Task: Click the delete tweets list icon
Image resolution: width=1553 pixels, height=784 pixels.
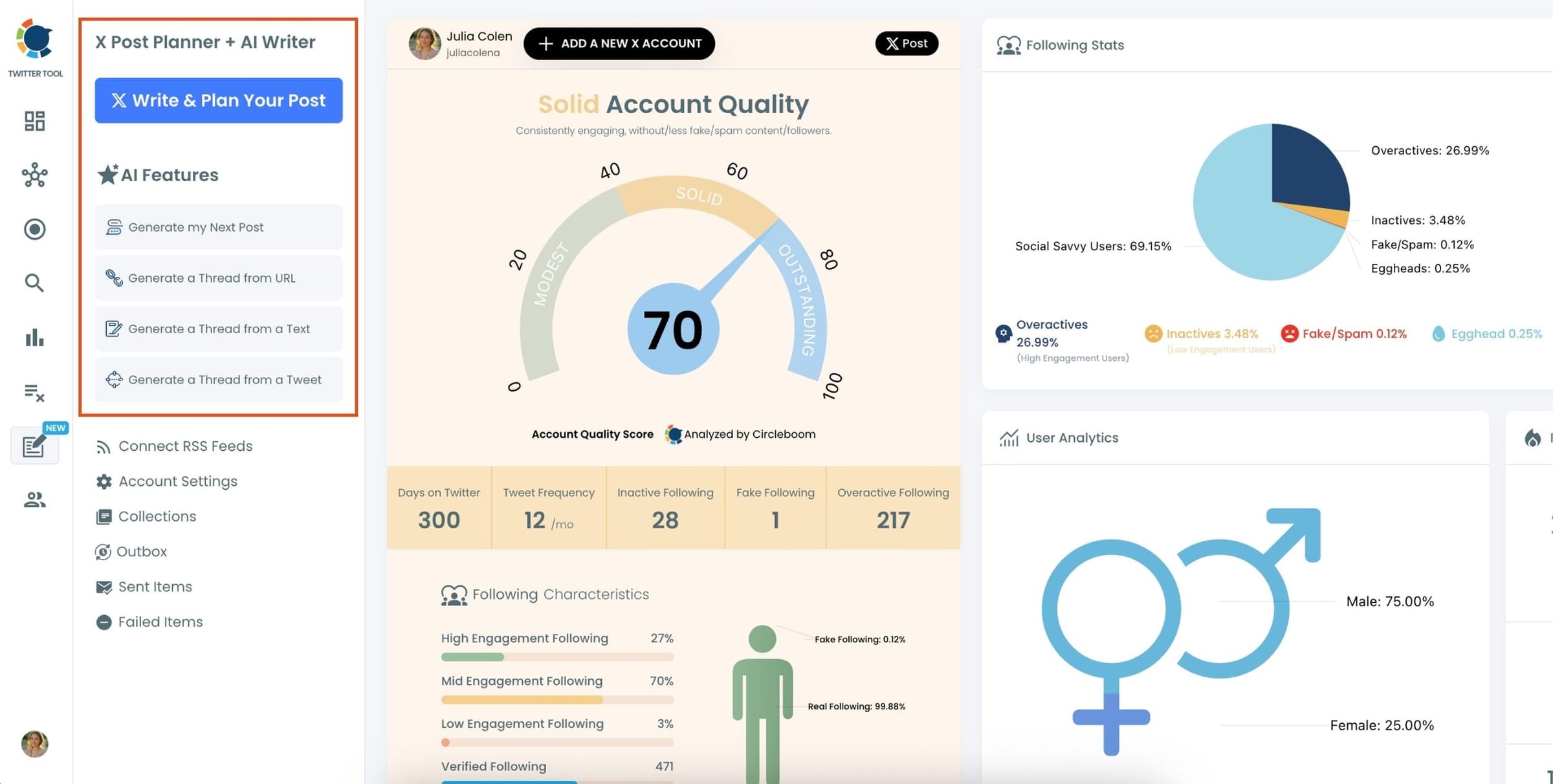Action: [34, 392]
